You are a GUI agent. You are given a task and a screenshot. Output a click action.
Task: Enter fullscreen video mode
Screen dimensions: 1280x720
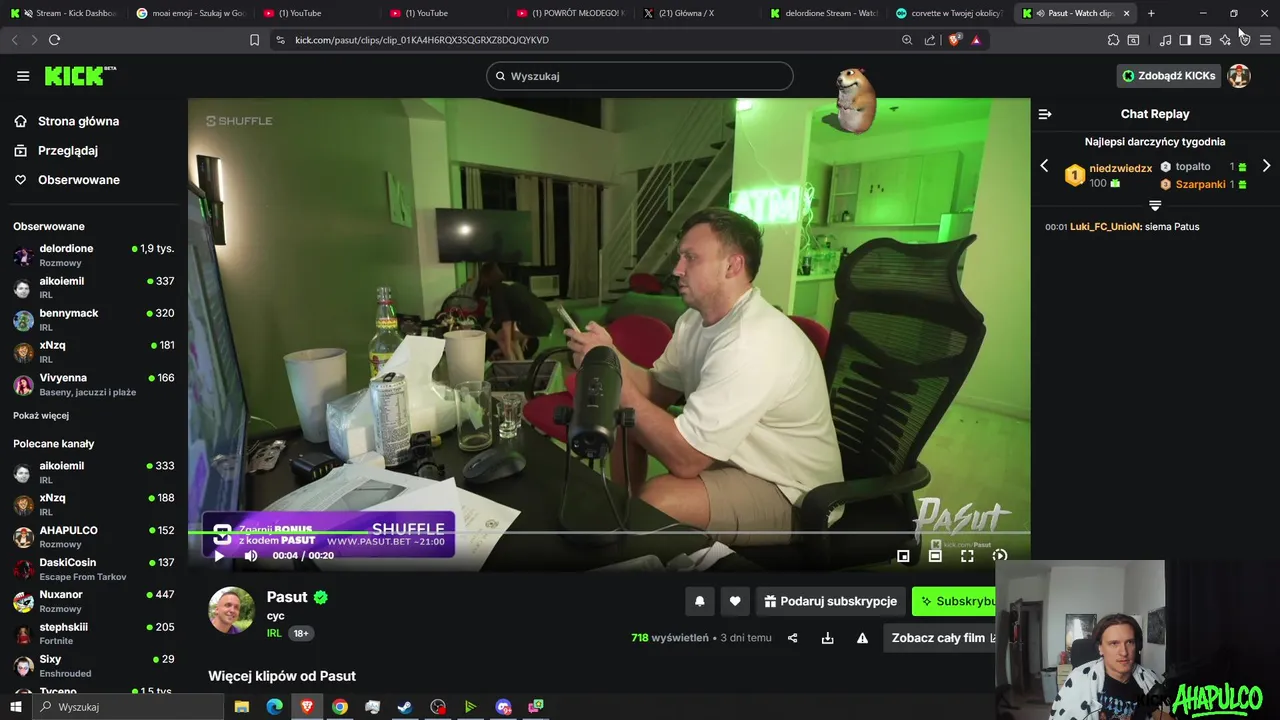point(967,556)
